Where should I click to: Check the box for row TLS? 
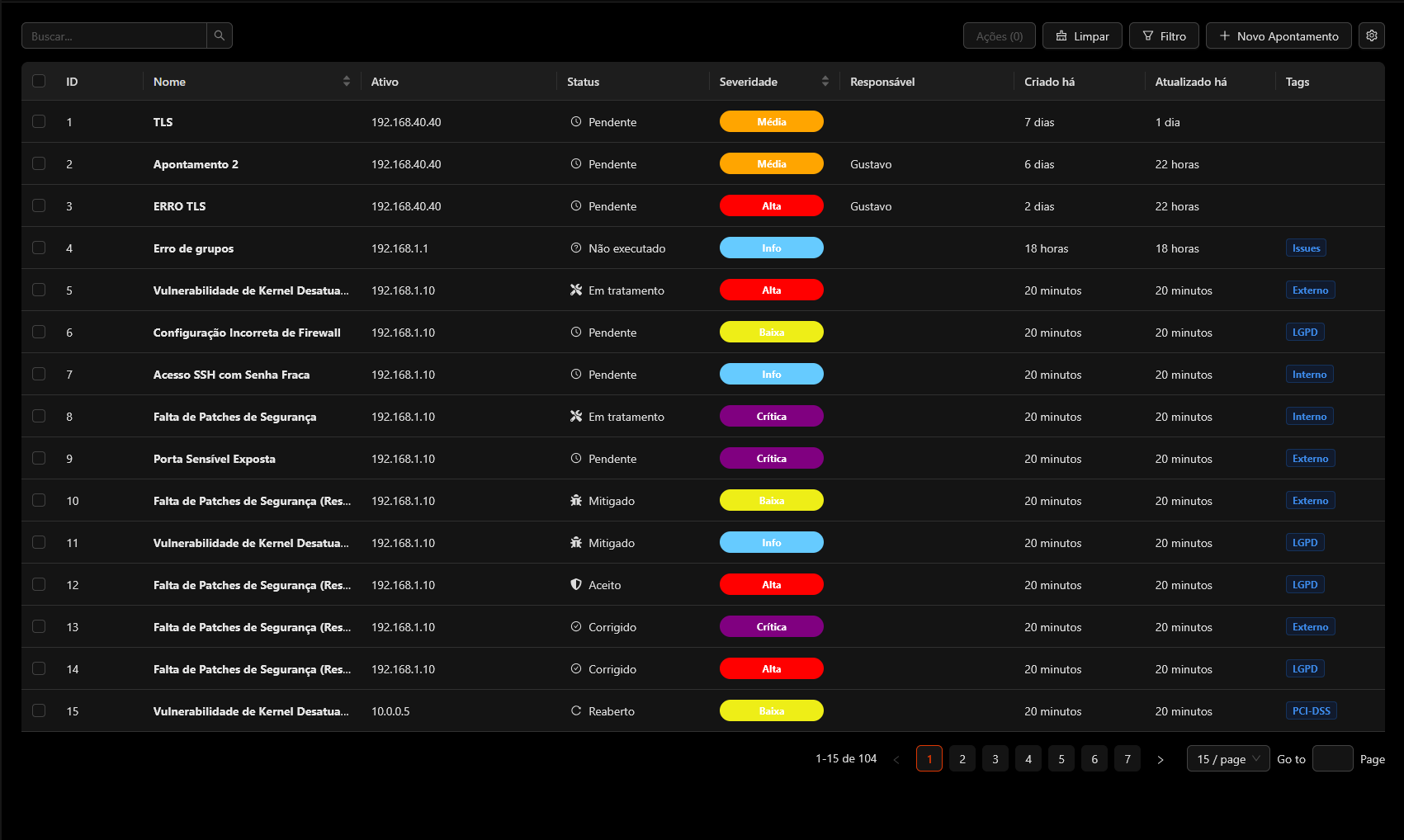pos(39,121)
